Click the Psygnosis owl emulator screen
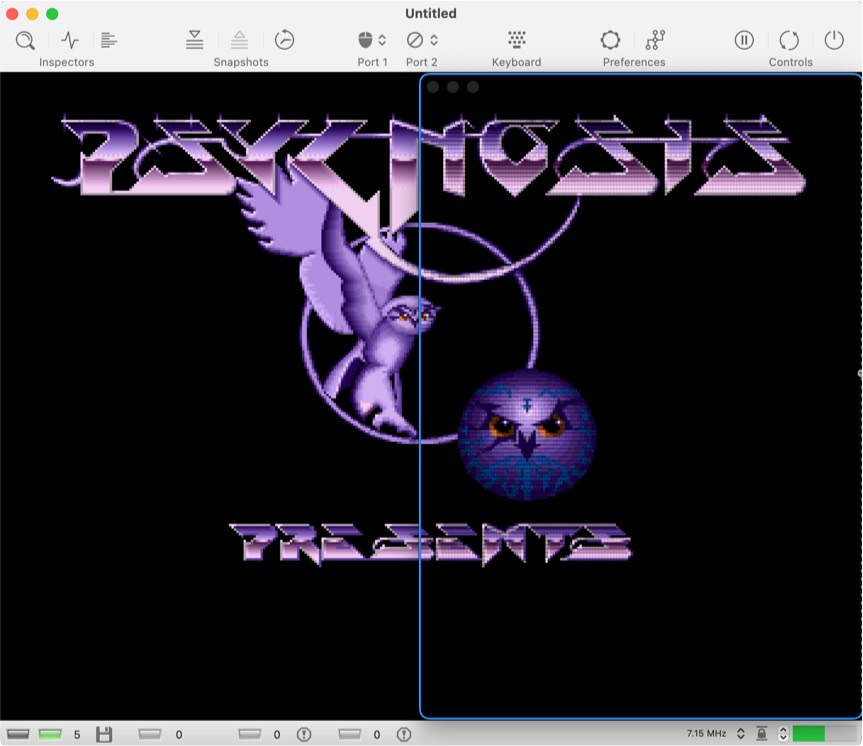The width and height of the screenshot is (863, 746). coord(431,396)
